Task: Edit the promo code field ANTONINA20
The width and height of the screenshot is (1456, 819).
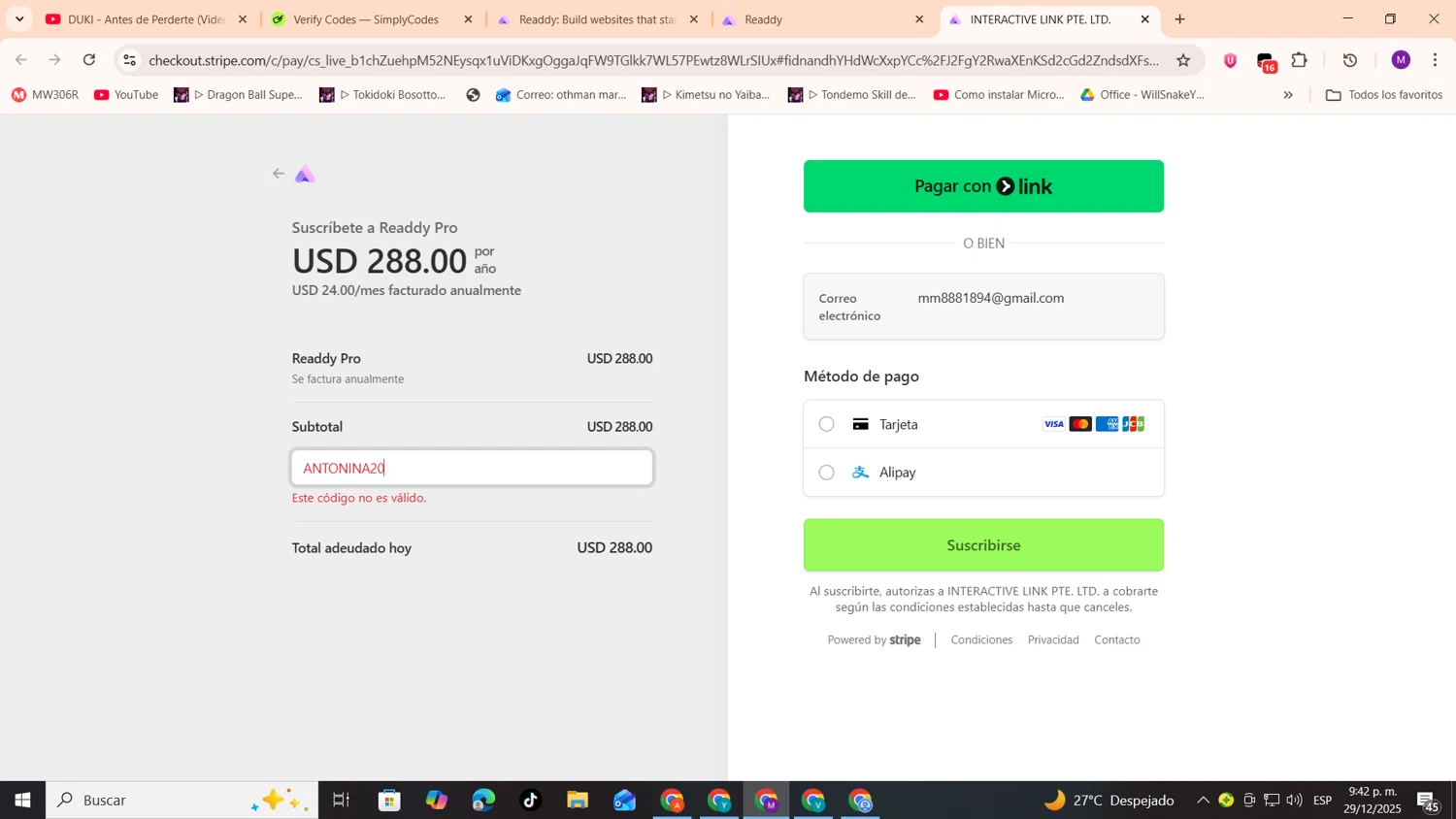Action: [472, 468]
